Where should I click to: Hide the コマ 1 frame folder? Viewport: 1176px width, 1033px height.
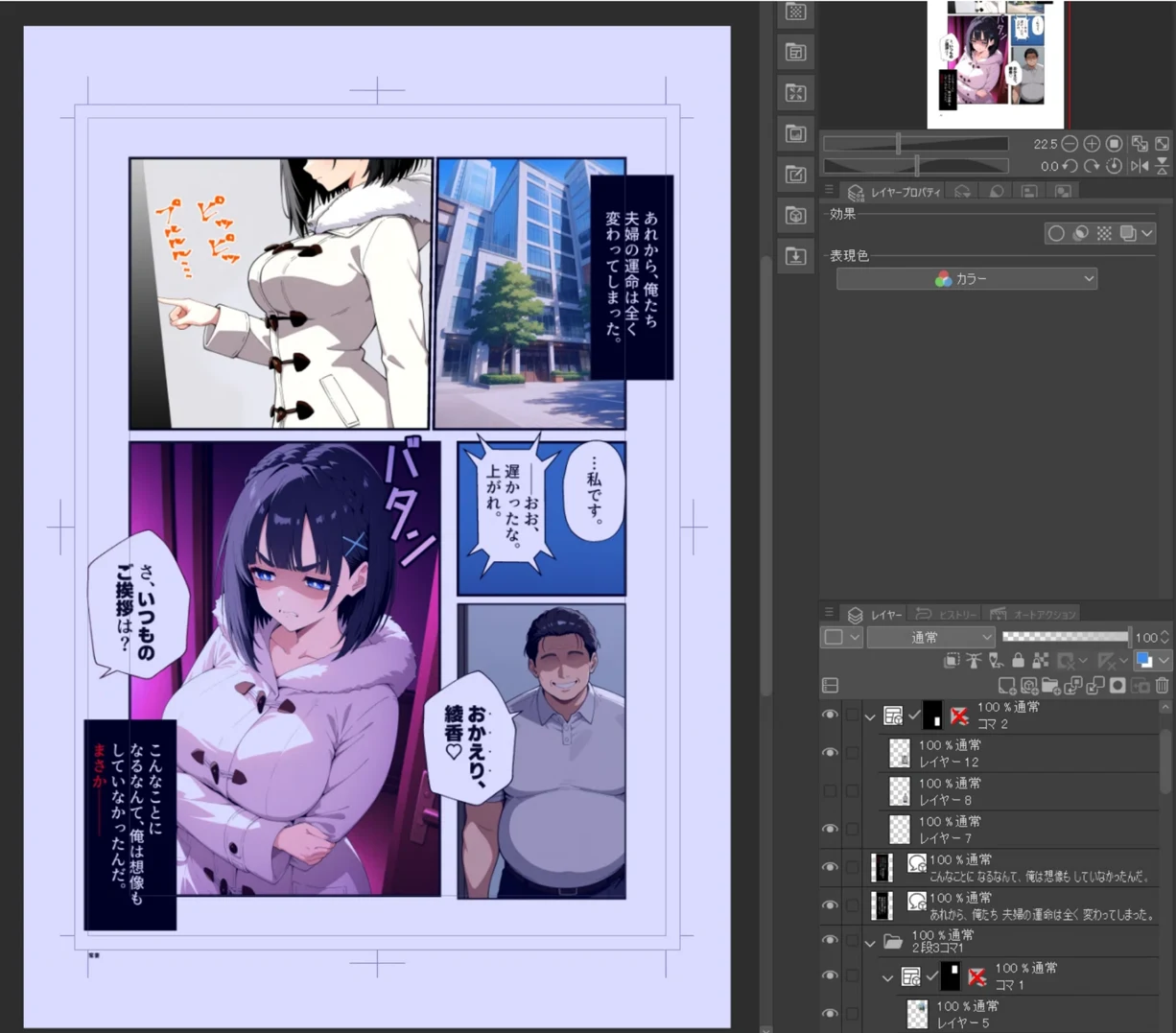830,976
